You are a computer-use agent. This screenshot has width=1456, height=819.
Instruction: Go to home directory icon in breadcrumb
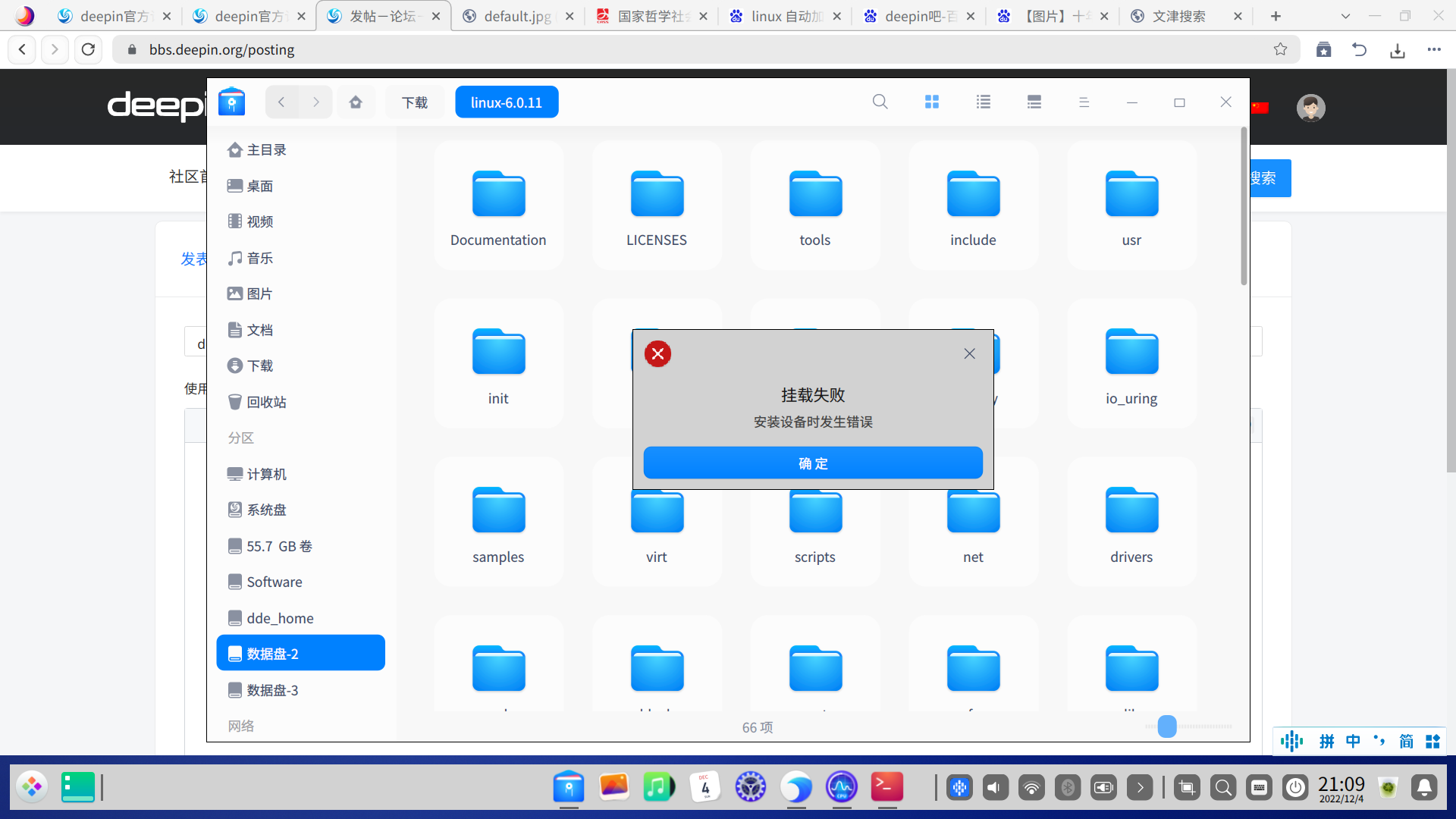point(356,102)
